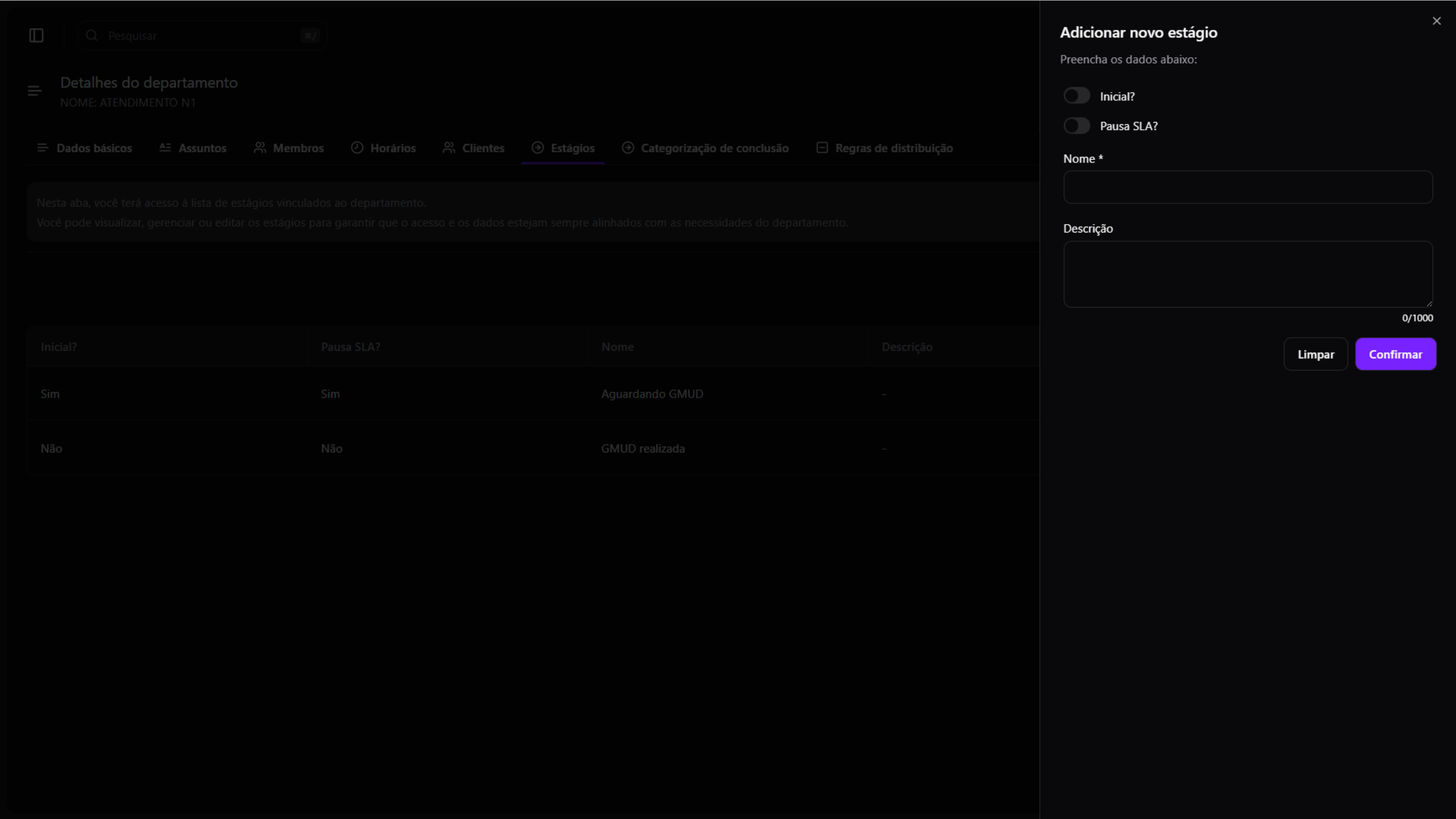Focus the Nome text field
Image resolution: width=1456 pixels, height=819 pixels.
point(1247,187)
